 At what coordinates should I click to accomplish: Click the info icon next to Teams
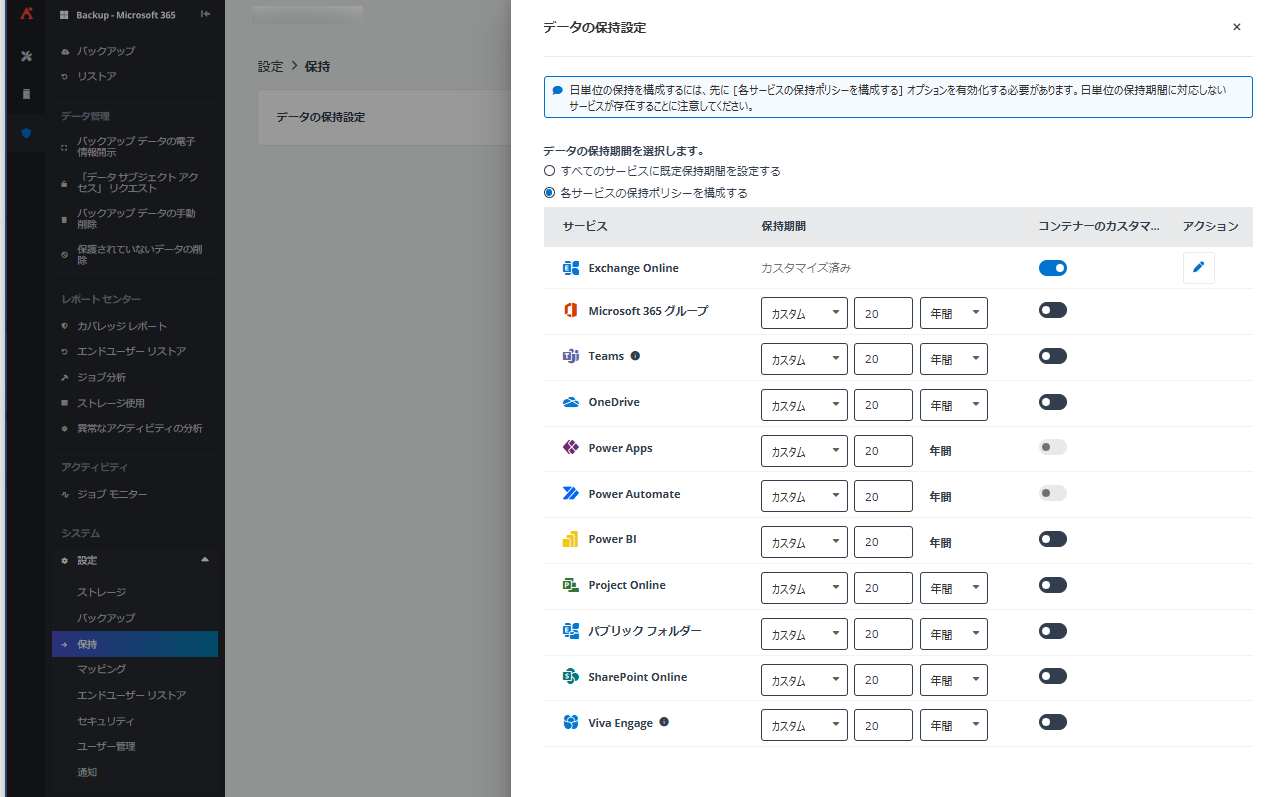tap(635, 356)
